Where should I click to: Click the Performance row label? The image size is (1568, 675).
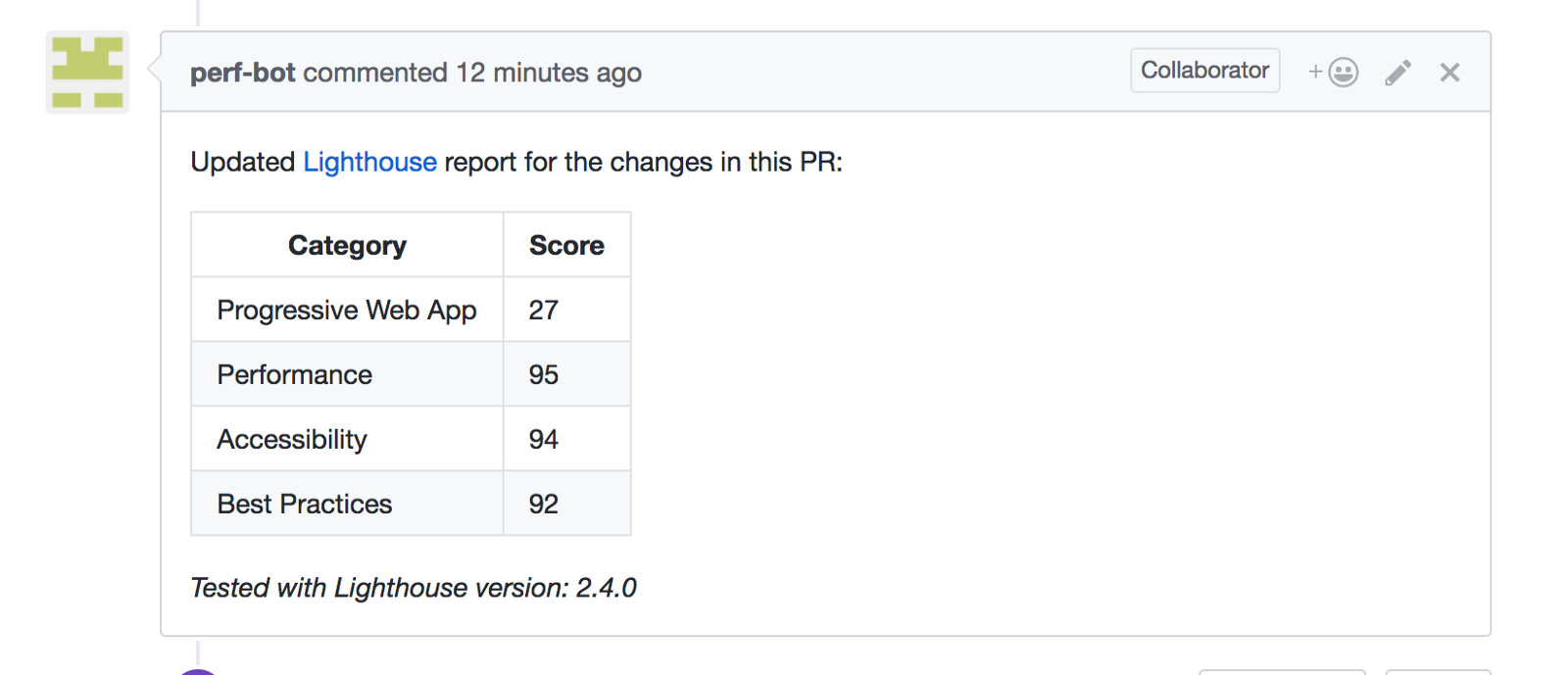click(x=295, y=374)
